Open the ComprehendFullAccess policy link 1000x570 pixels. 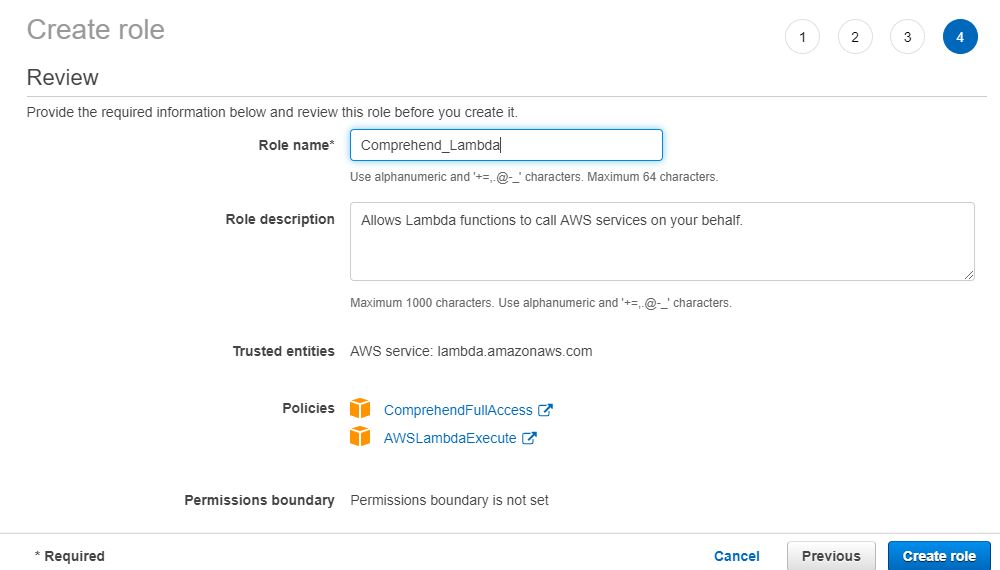(458, 410)
